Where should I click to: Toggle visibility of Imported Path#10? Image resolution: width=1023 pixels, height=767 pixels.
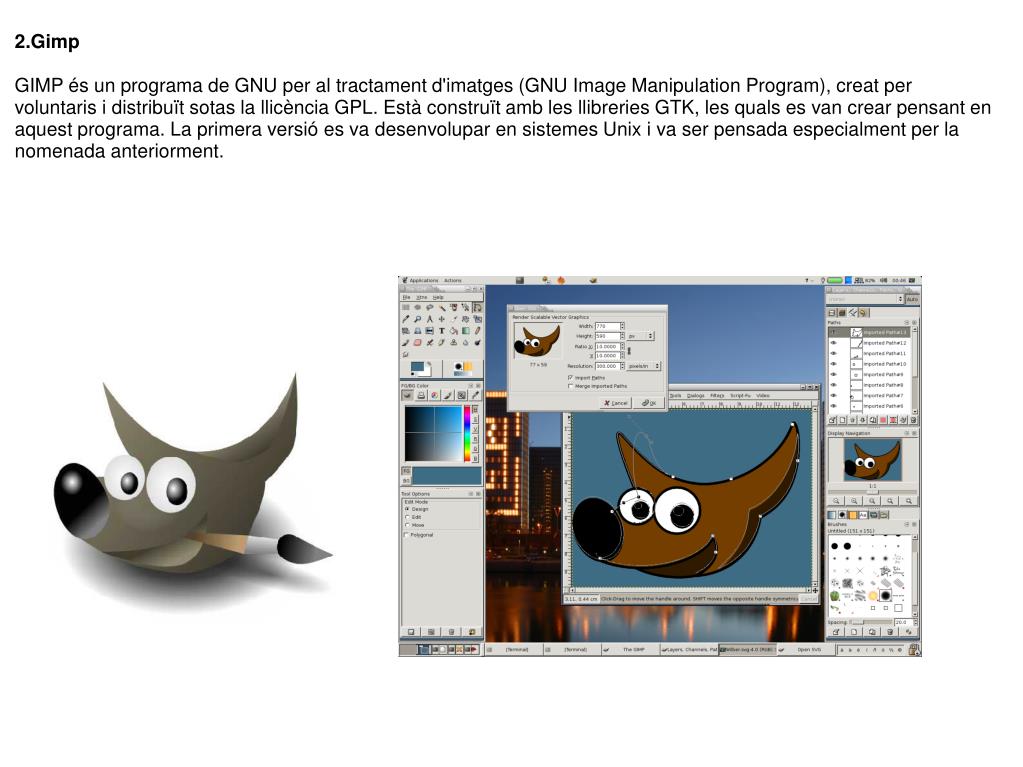pyautogui.click(x=833, y=364)
